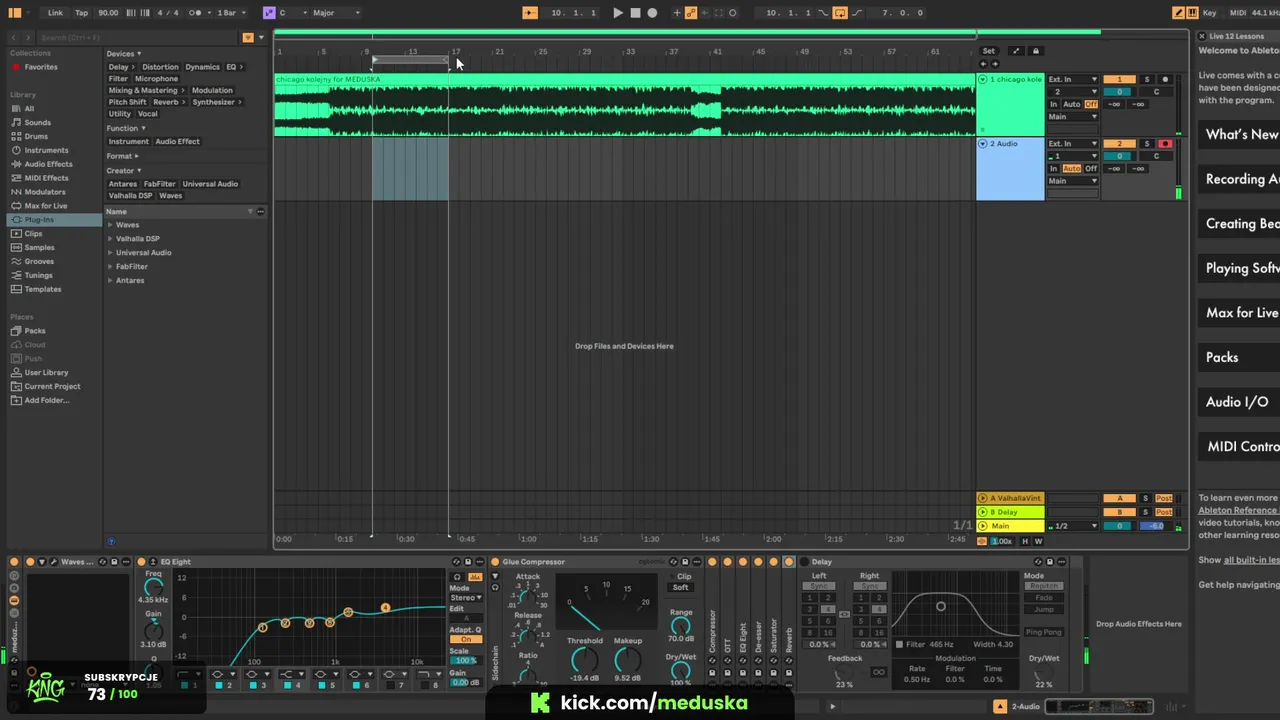Viewport: 1280px width, 720px height.
Task: Open the root note C dropdown
Action: (x=292, y=13)
